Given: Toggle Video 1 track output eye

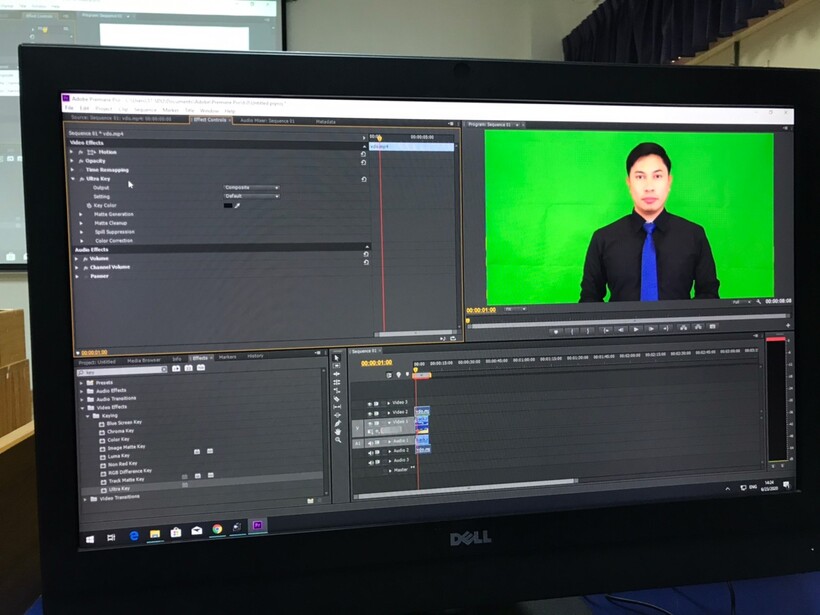Looking at the screenshot, I should [370, 423].
